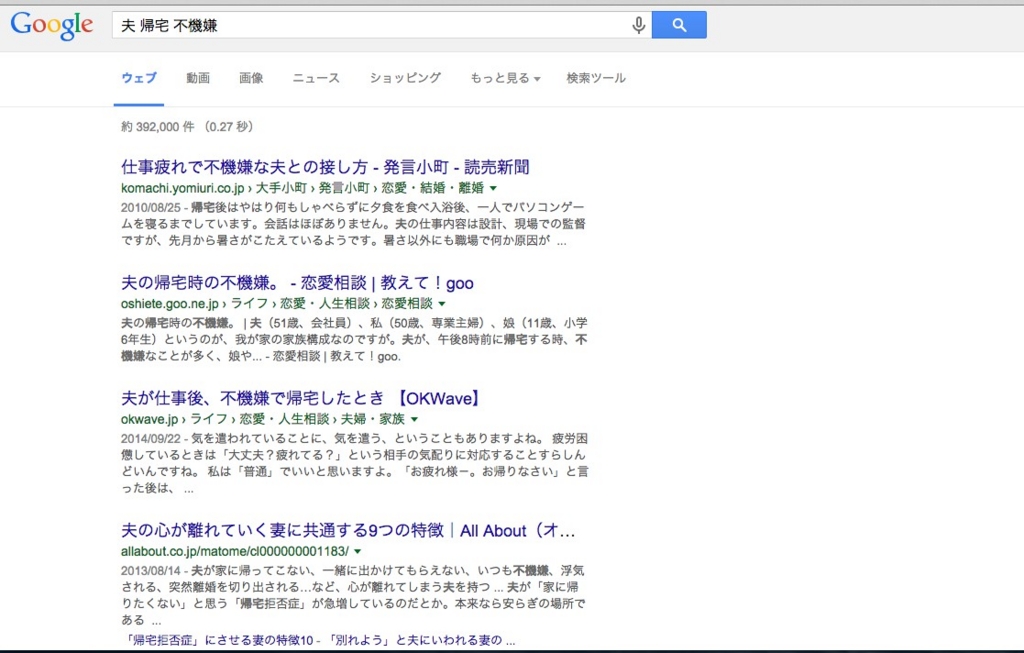Click the 約 392,000 件 result count
The height and width of the screenshot is (653, 1024).
click(x=187, y=127)
